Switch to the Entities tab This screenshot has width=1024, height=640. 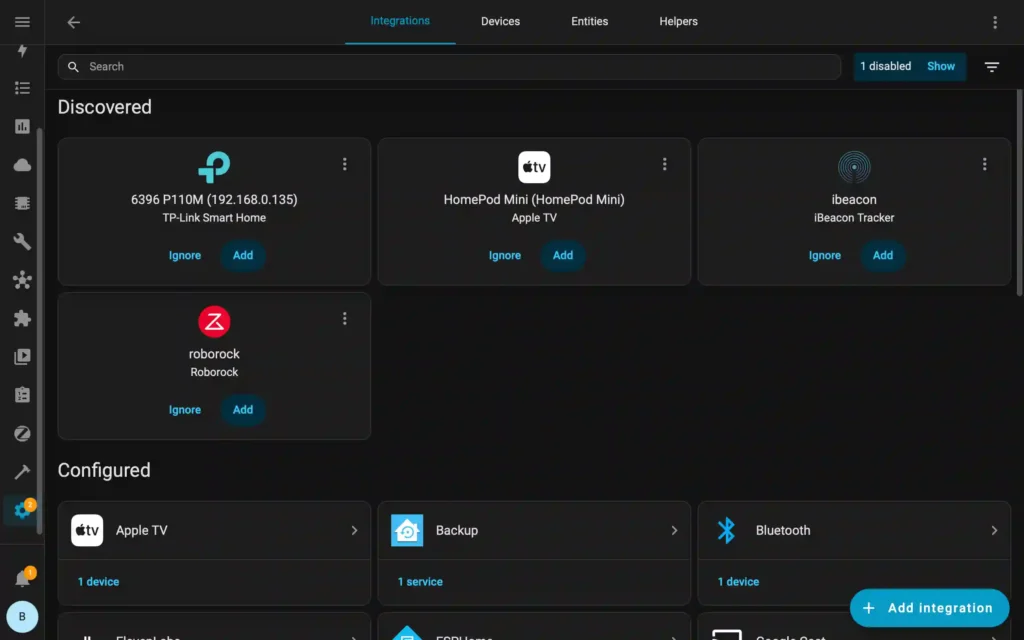pos(589,21)
